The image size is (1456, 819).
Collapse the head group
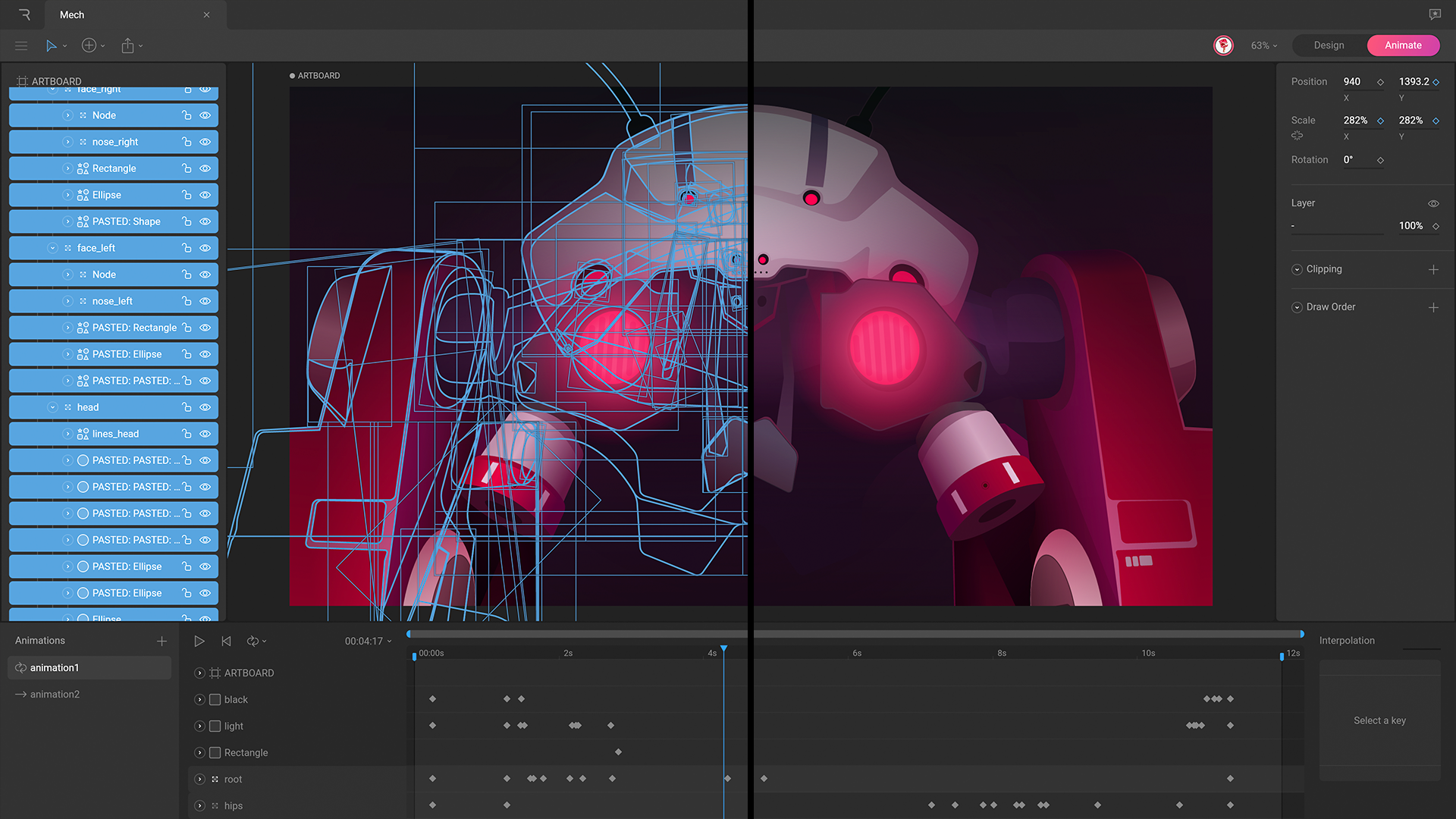pyautogui.click(x=52, y=407)
